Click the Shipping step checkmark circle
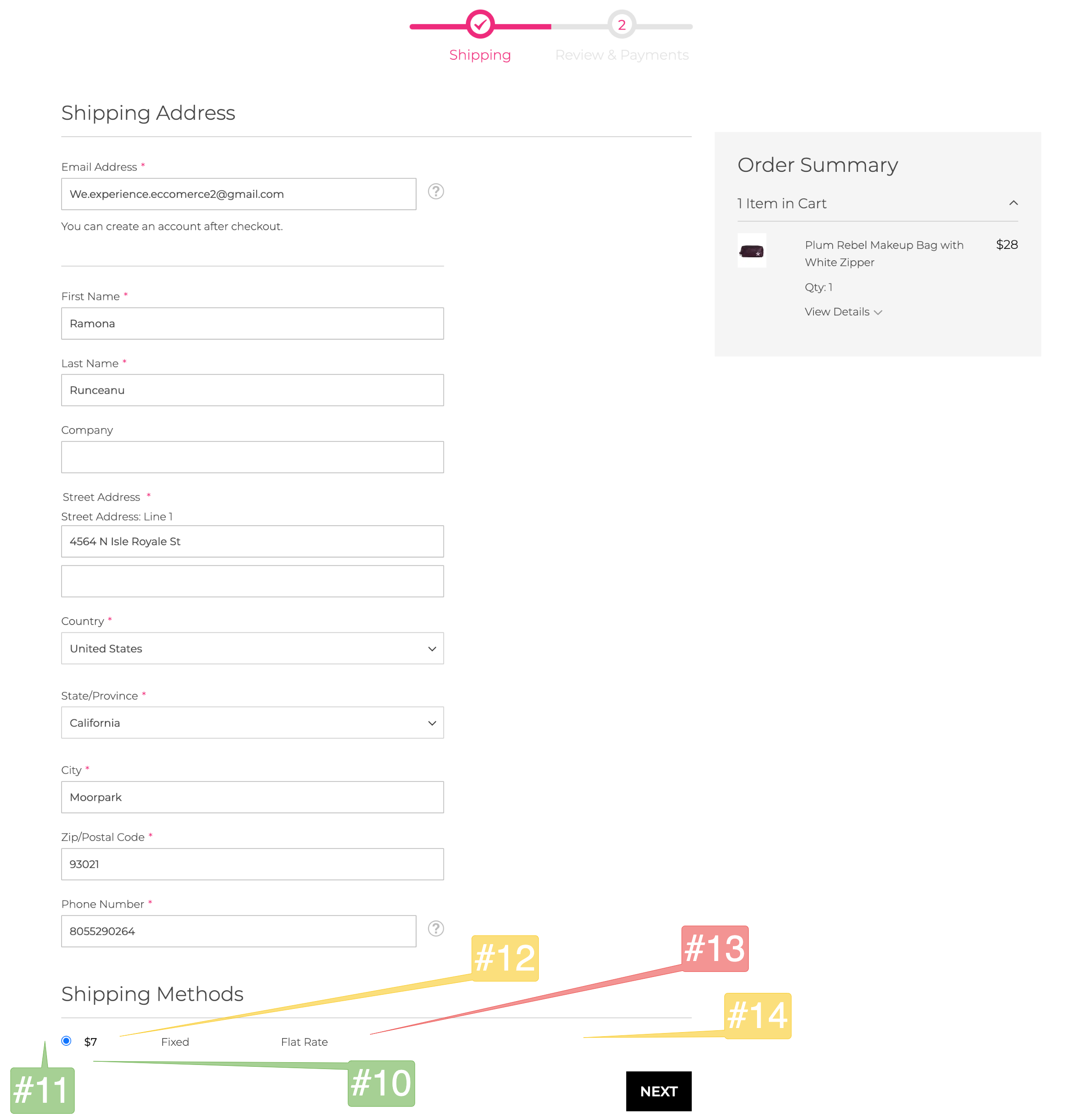The width and height of the screenshot is (1092, 1116). (x=480, y=25)
